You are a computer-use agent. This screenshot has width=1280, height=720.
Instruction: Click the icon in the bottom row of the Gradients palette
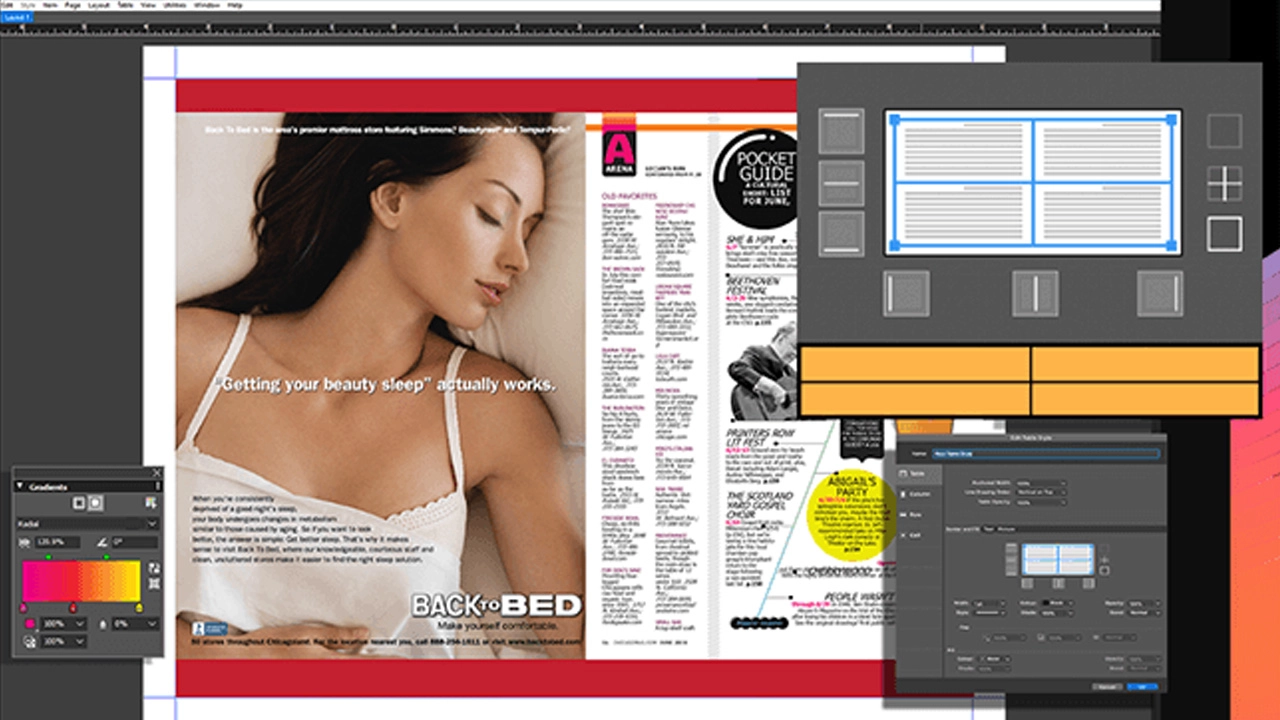pos(30,641)
